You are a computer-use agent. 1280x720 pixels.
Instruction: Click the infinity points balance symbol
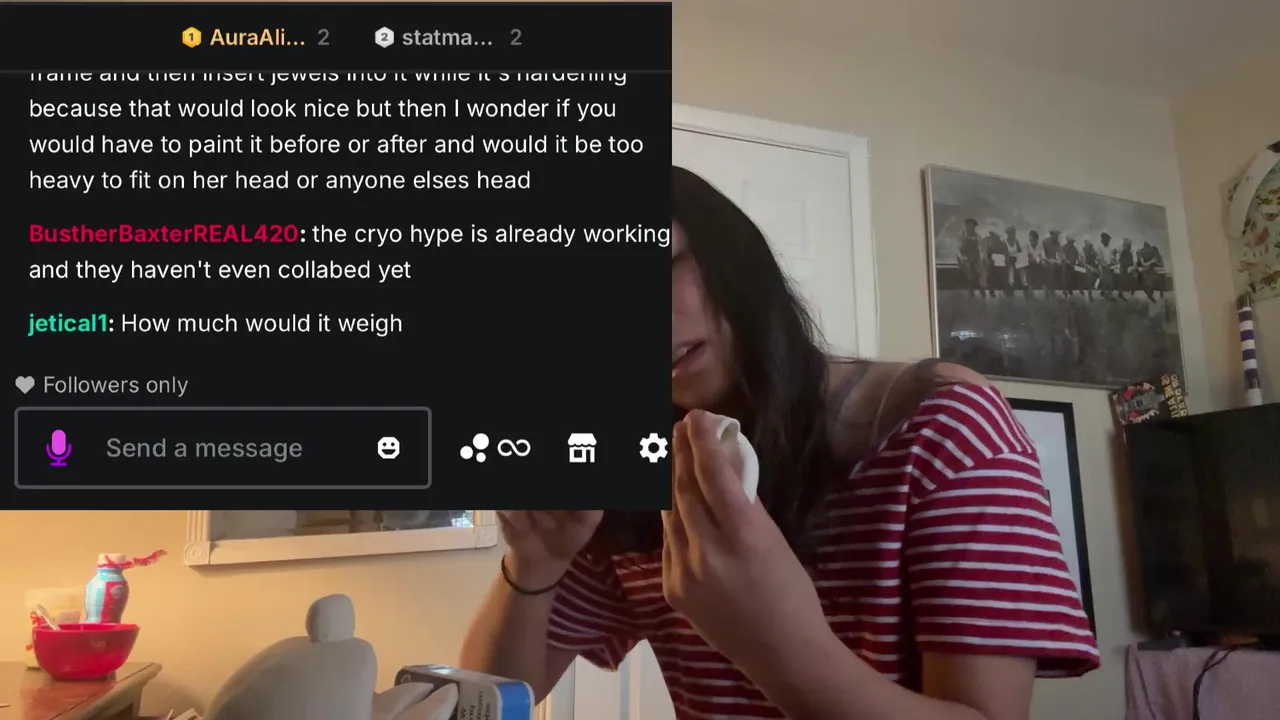point(514,448)
